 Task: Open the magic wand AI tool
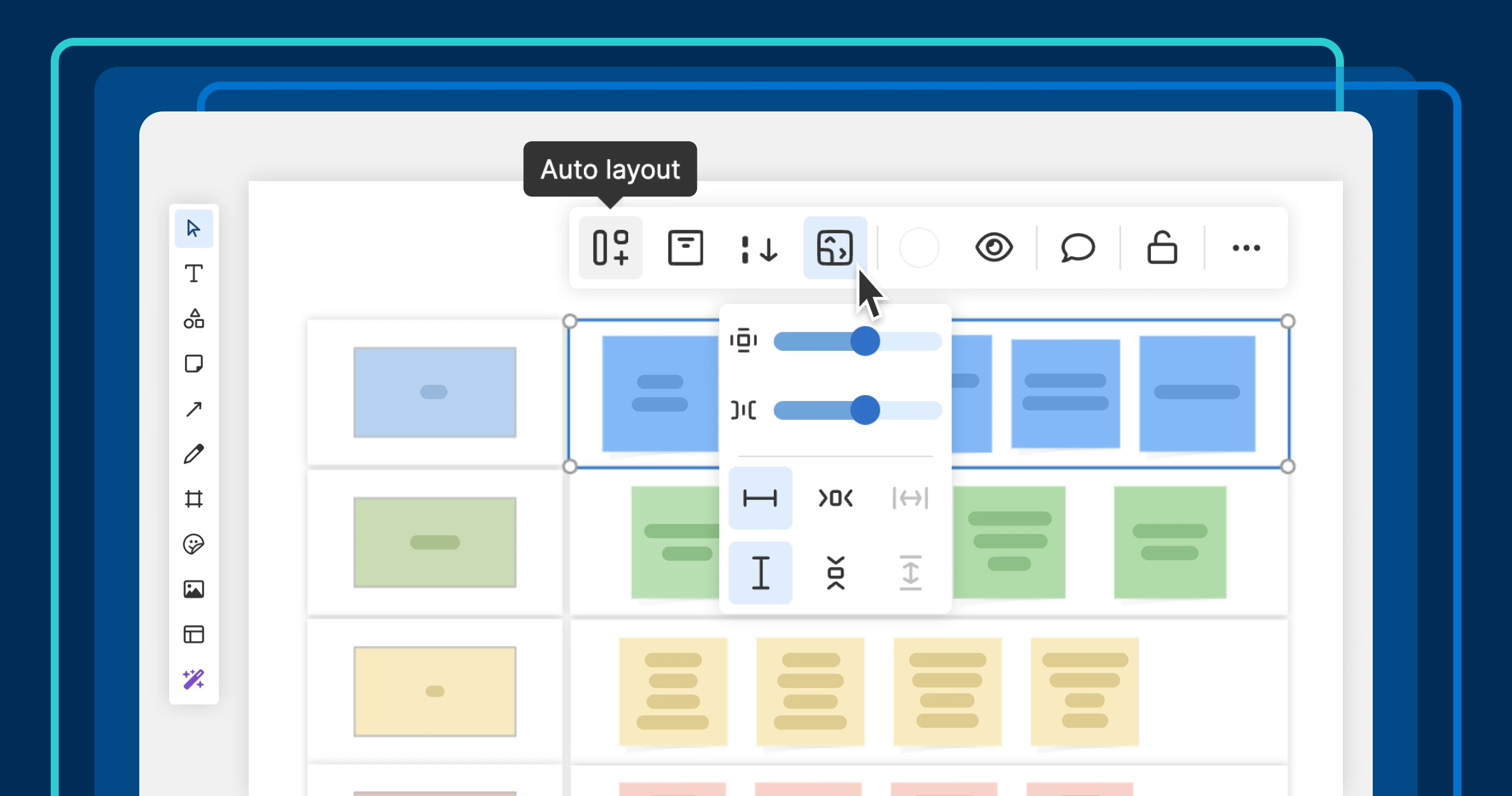point(193,679)
